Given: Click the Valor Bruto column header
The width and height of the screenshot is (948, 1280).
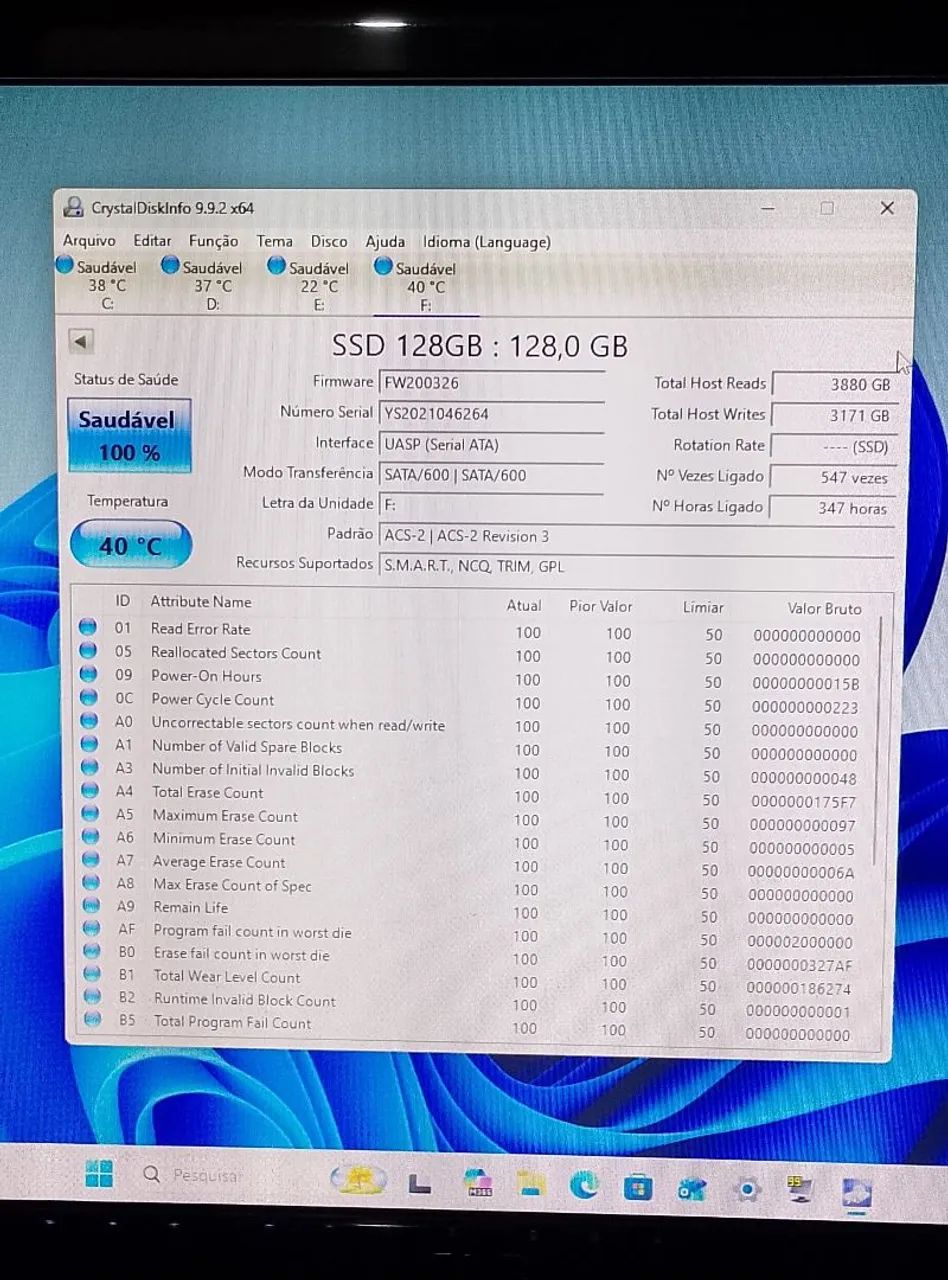Looking at the screenshot, I should 824,608.
